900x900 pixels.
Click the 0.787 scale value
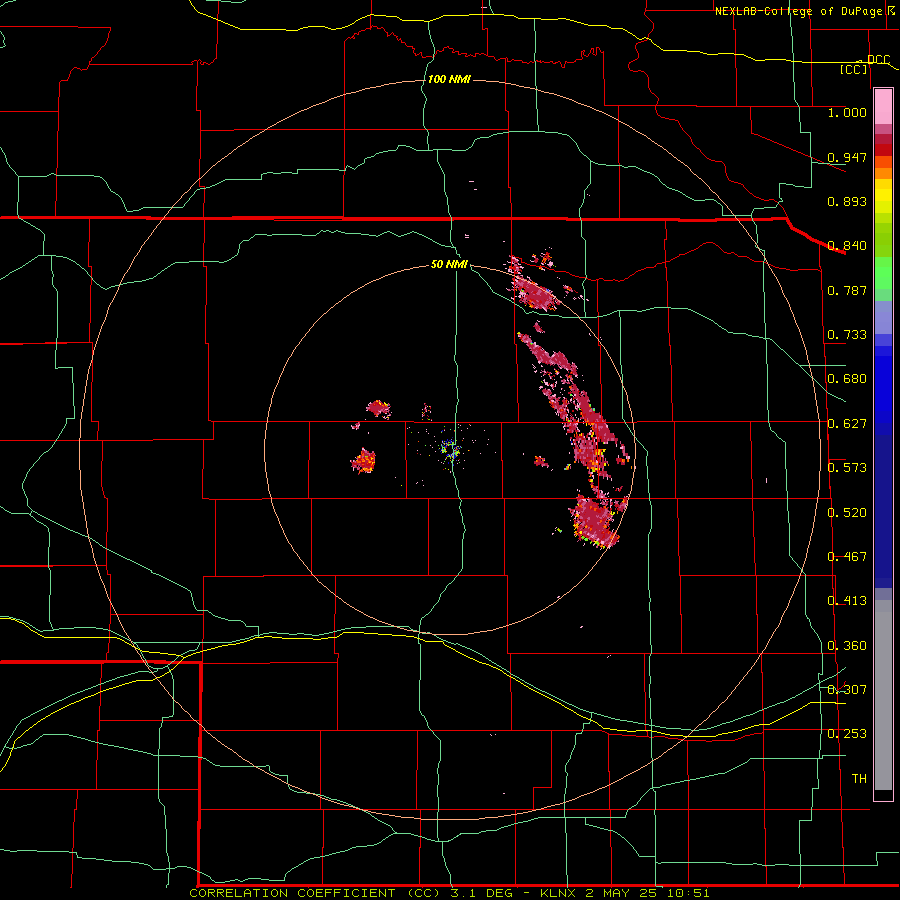[847, 290]
